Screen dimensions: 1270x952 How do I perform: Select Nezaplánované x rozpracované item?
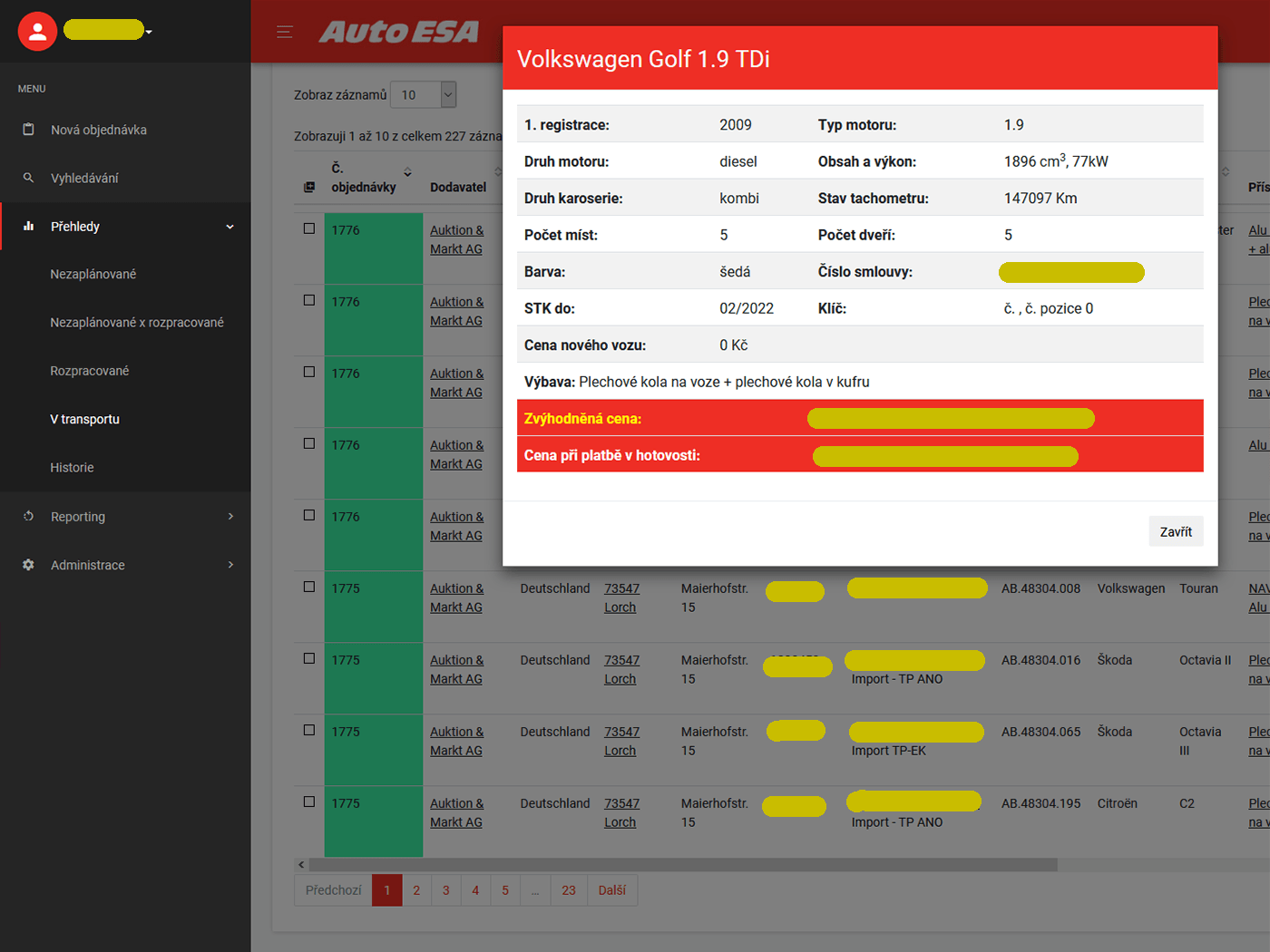point(137,323)
